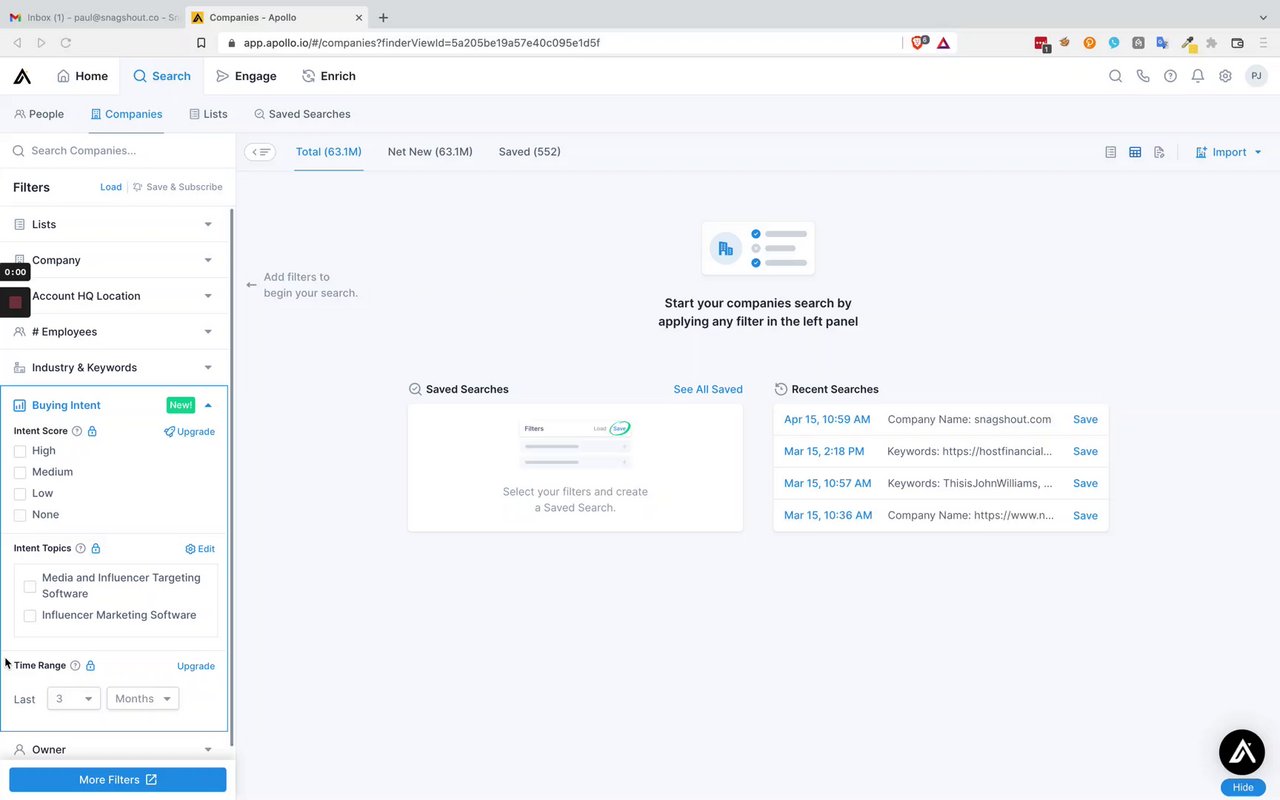This screenshot has height=800, width=1280.
Task: Check Influencer Marketing Software topic
Action: coord(30,616)
